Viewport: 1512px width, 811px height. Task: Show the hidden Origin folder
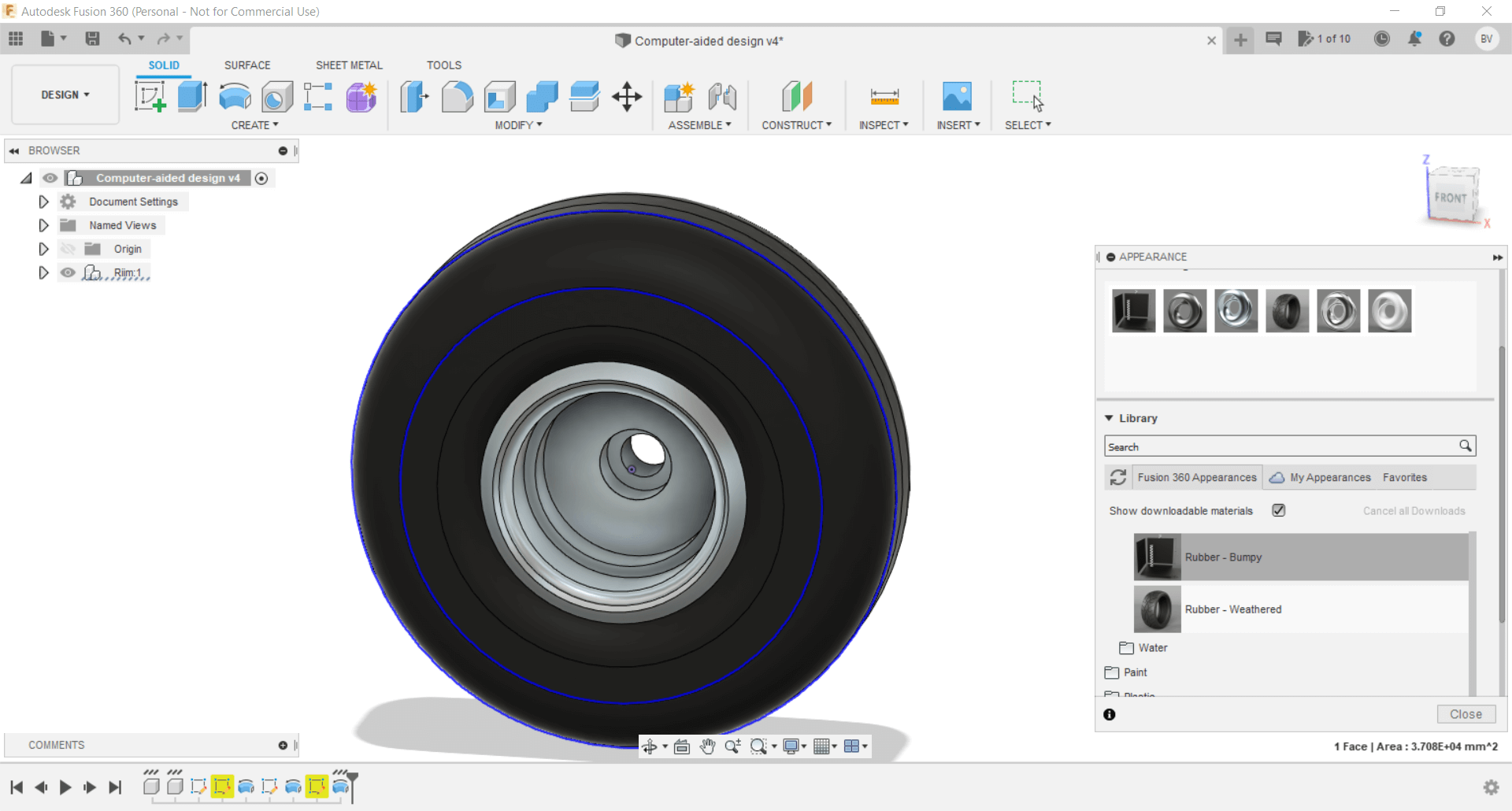[x=69, y=249]
